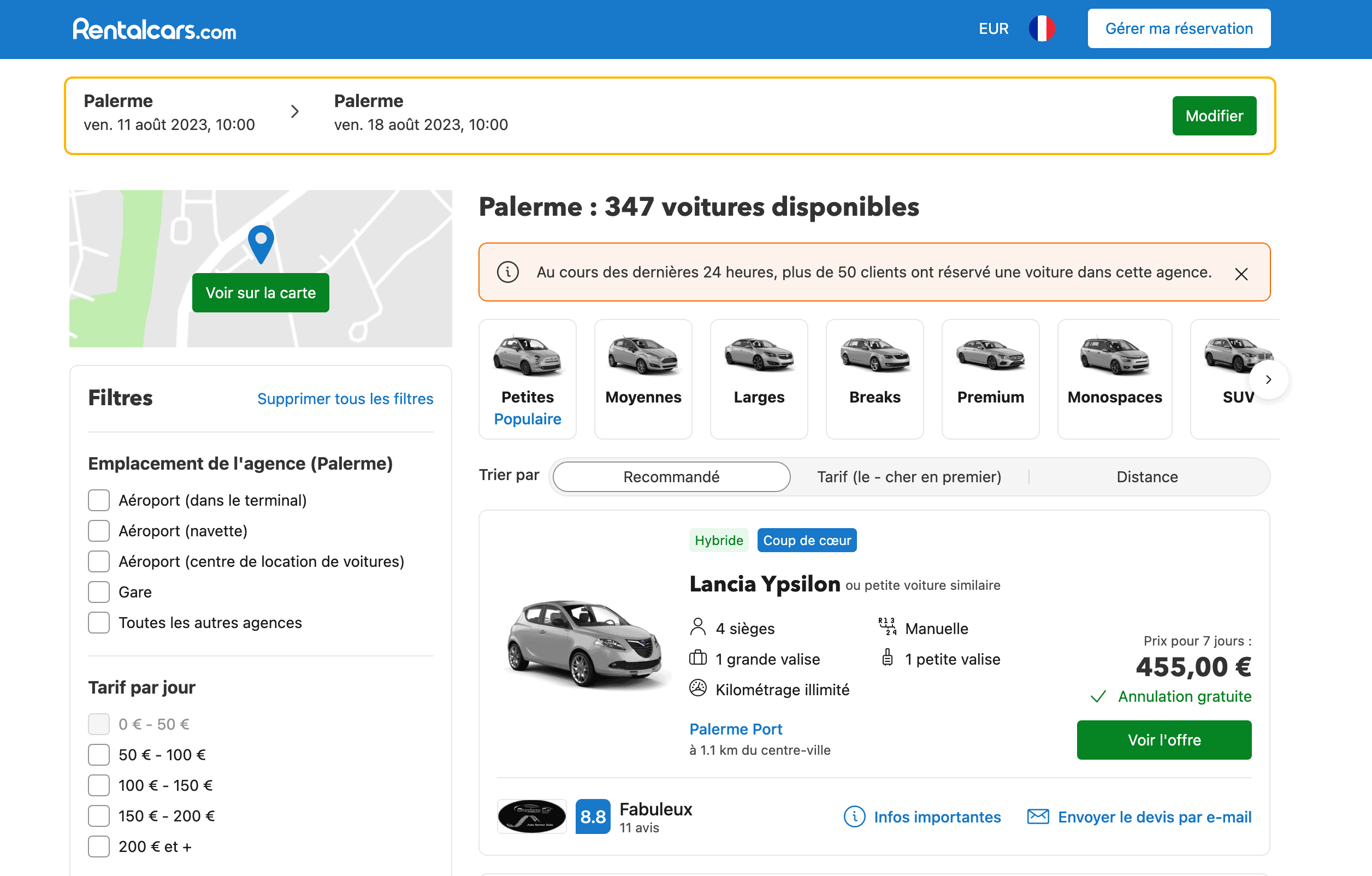Image resolution: width=1372 pixels, height=876 pixels.
Task: Open the EUR currency selector
Action: tap(993, 28)
